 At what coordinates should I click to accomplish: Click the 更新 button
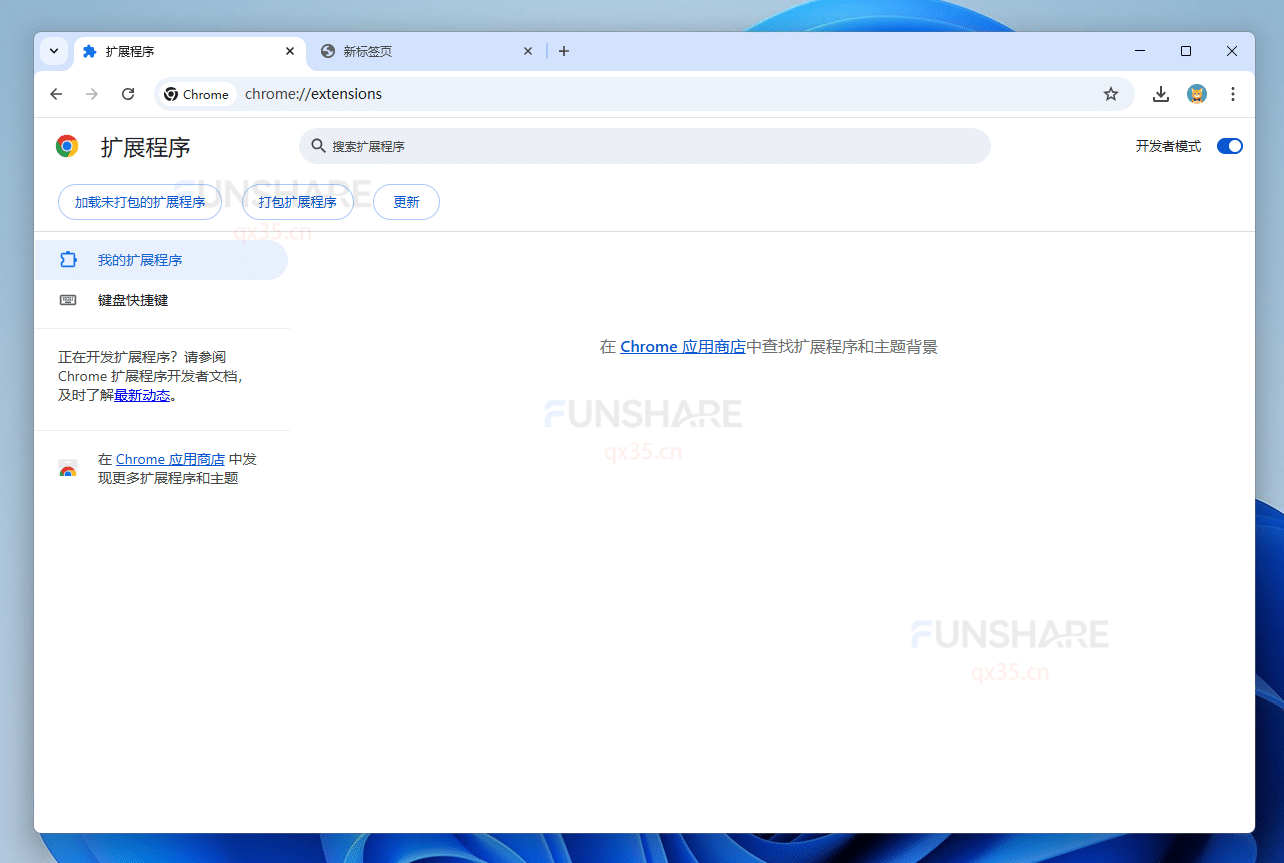406,201
